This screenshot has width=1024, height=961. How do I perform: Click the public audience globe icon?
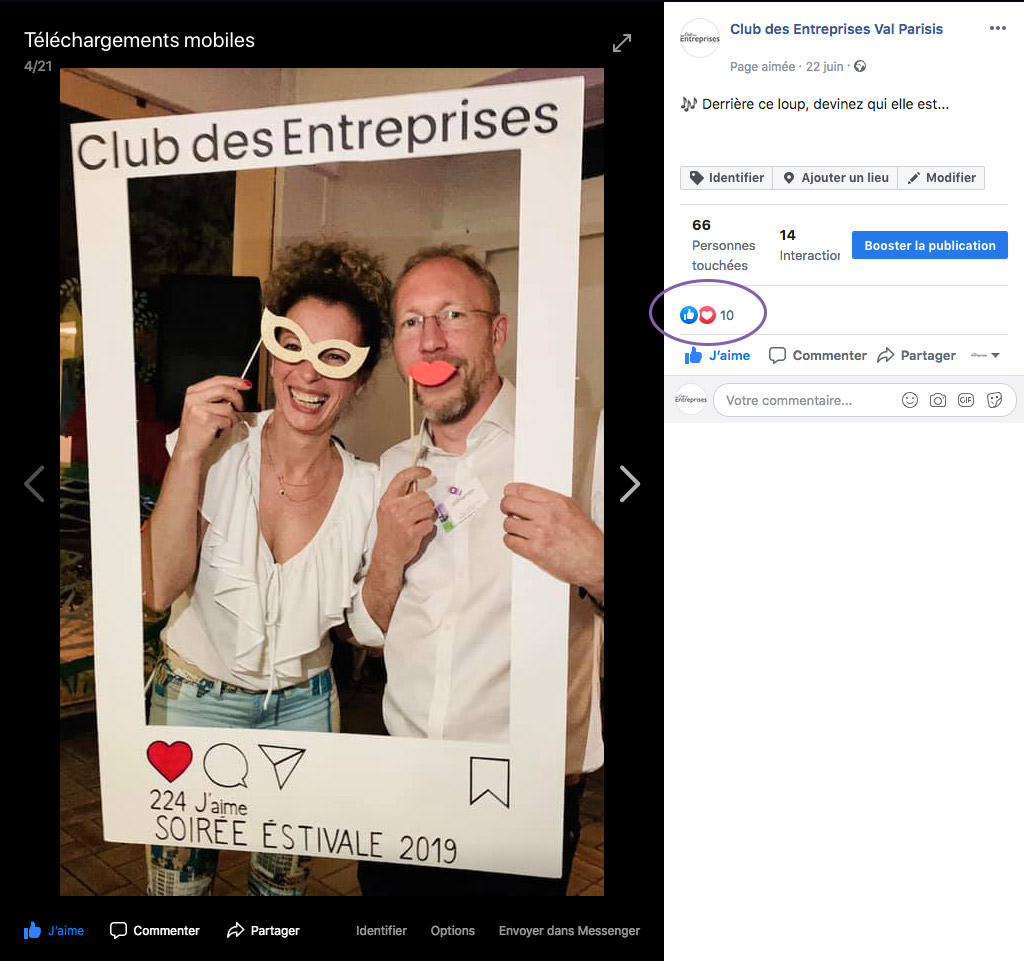click(x=860, y=66)
